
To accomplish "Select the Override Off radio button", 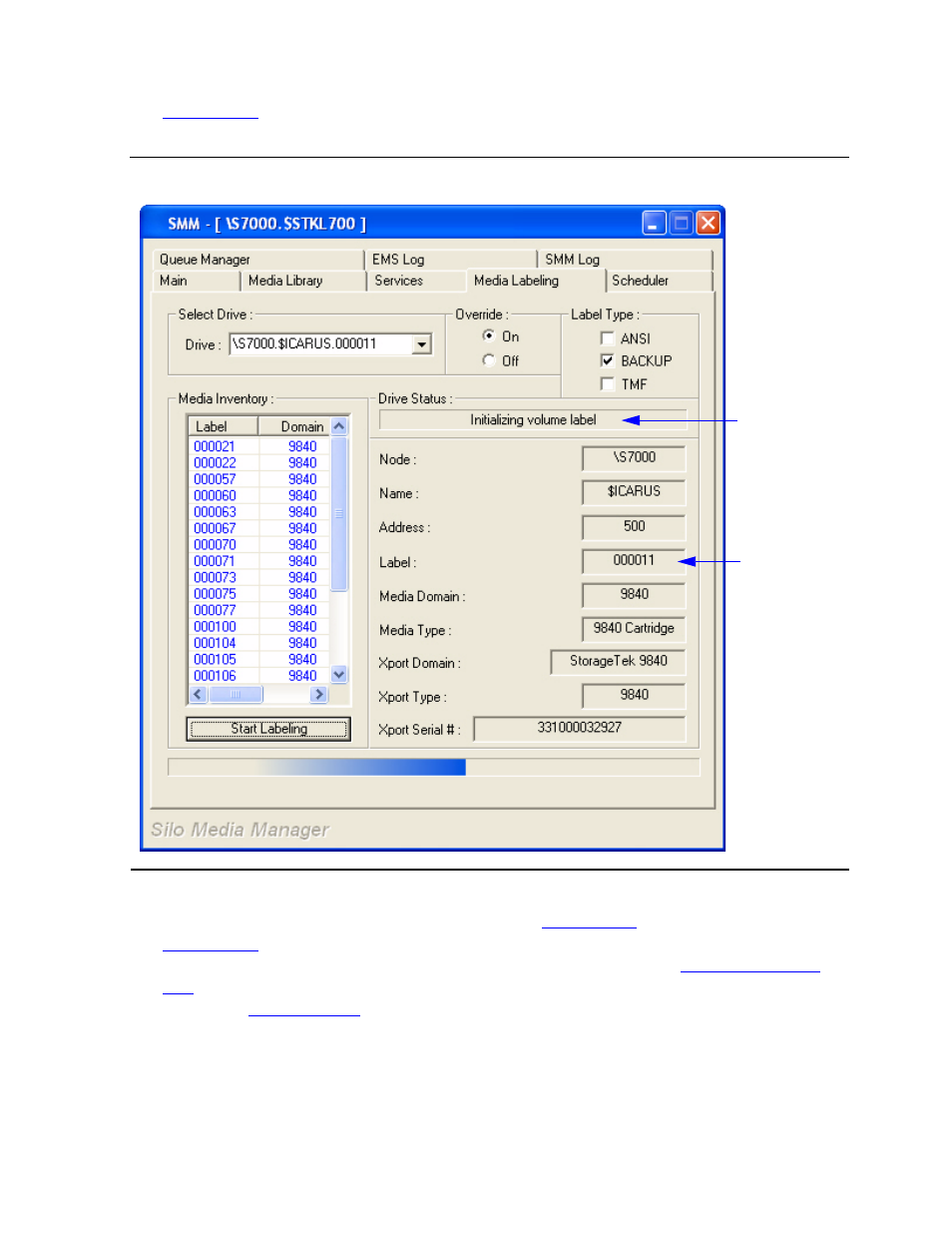I will [x=488, y=360].
